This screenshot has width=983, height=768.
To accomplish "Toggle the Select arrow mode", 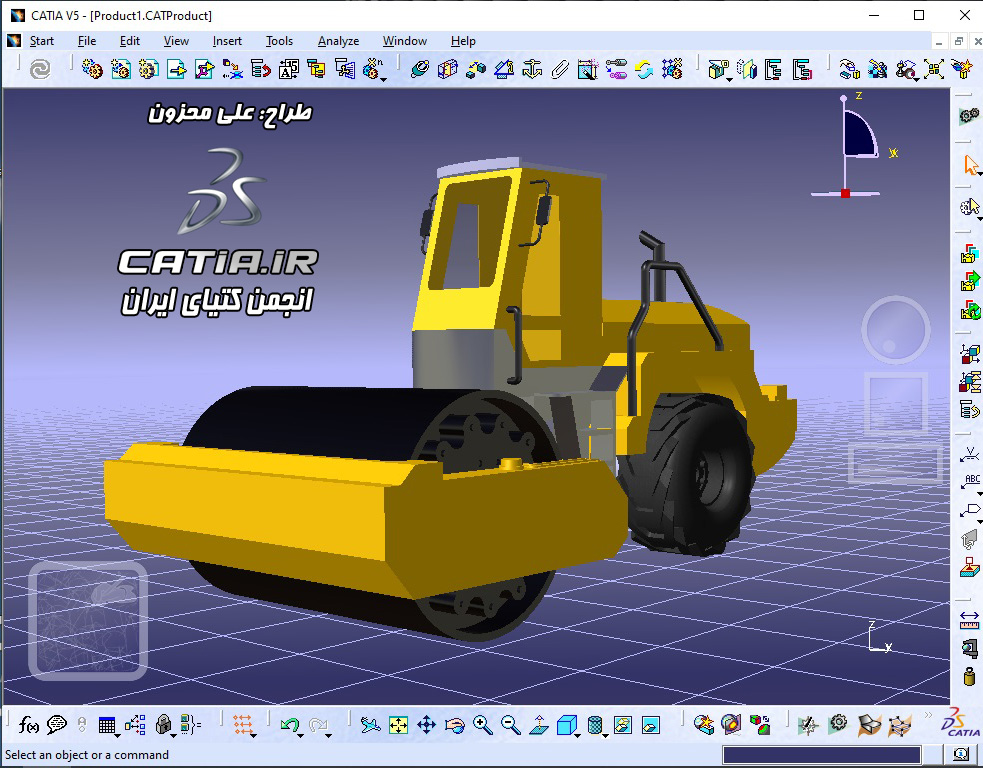I will tap(970, 166).
